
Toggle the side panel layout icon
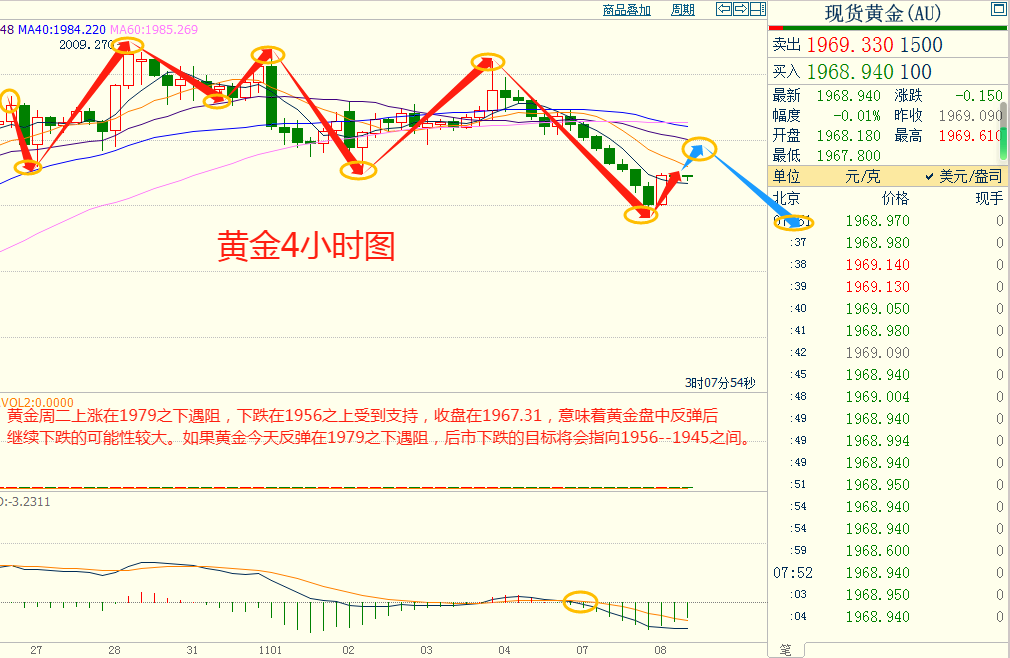click(x=758, y=9)
